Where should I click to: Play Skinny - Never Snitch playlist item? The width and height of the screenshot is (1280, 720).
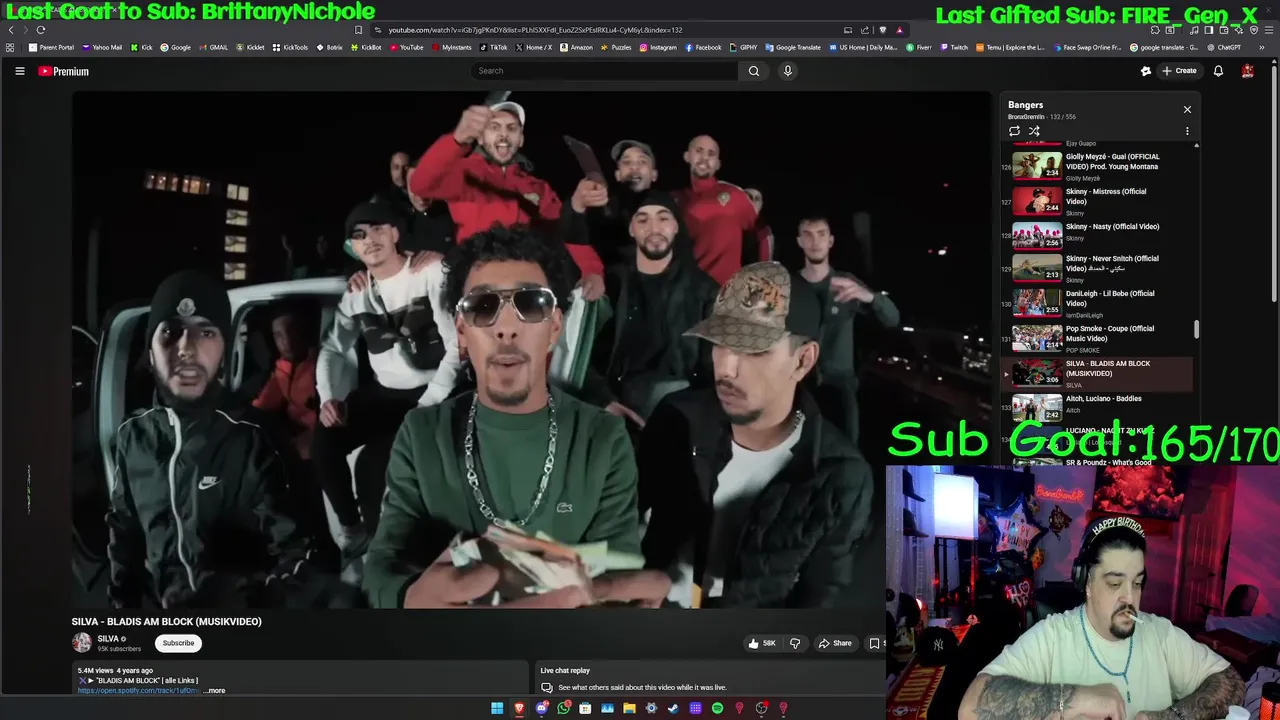[1097, 270]
